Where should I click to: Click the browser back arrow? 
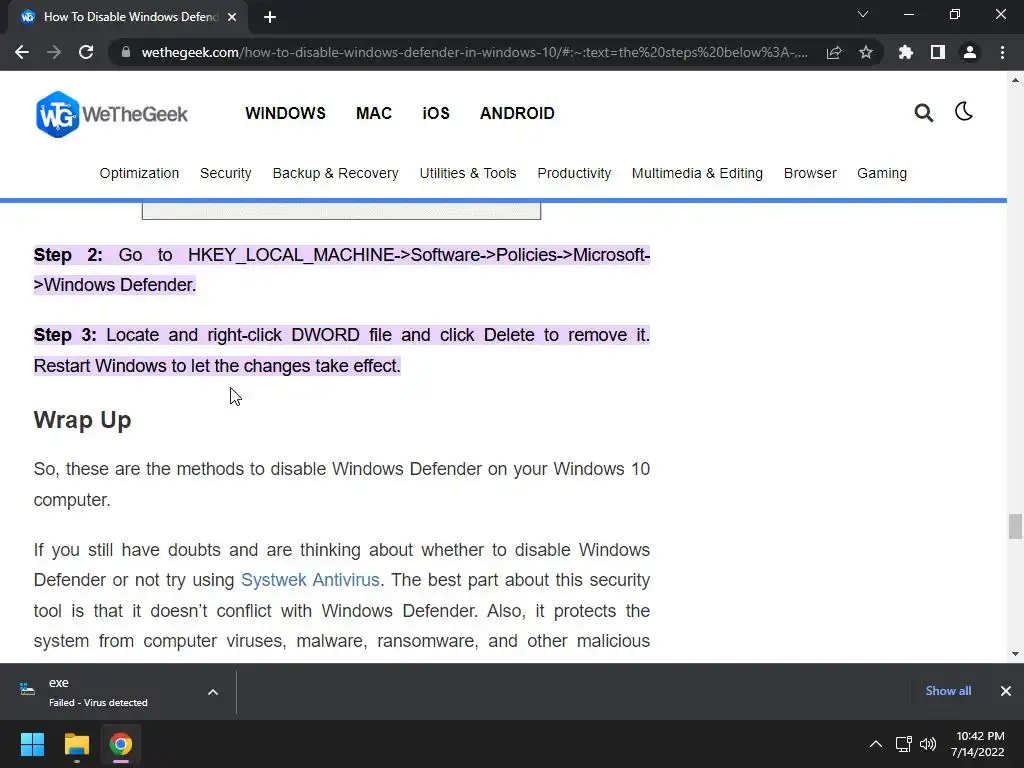tap(22, 52)
